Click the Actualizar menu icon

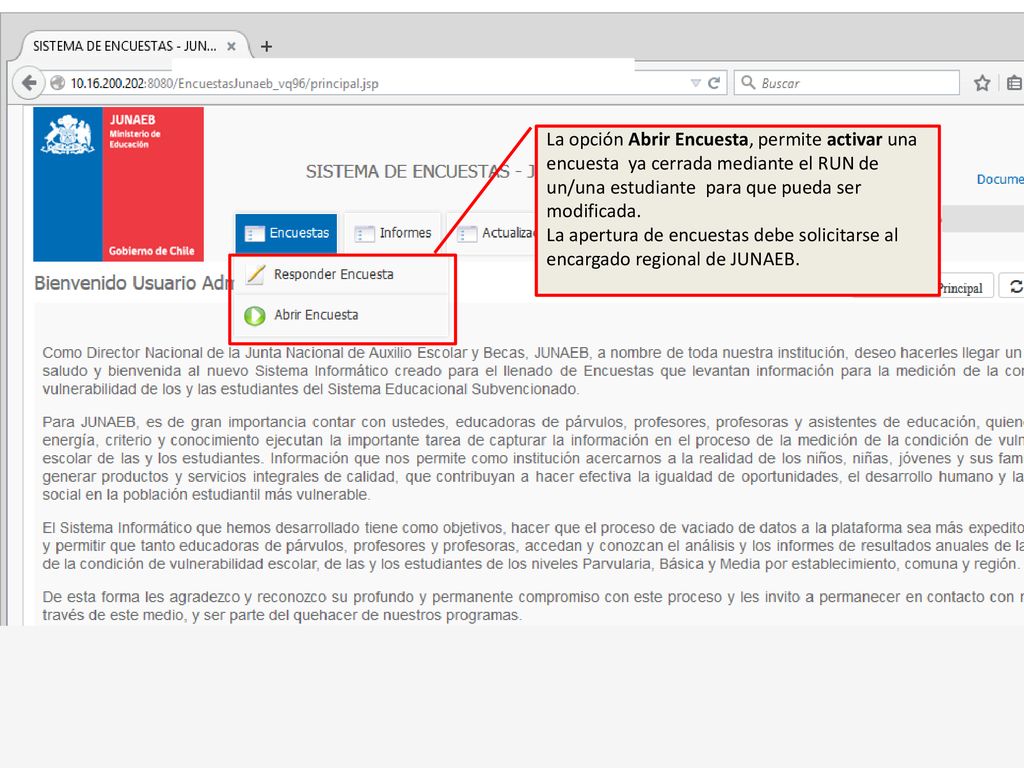467,233
